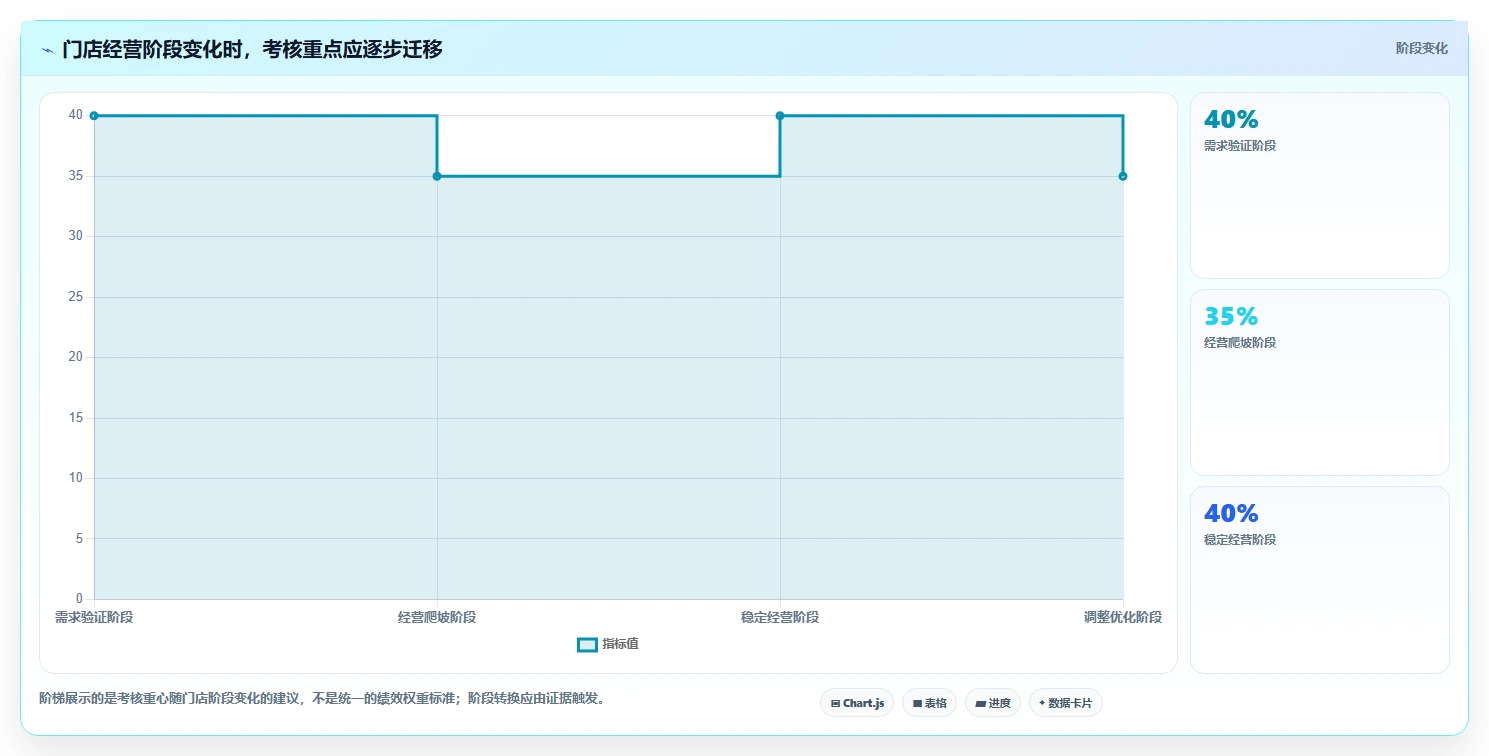The width and height of the screenshot is (1489, 756).
Task: Click the lightning icon beside the title
Action: coord(47,50)
